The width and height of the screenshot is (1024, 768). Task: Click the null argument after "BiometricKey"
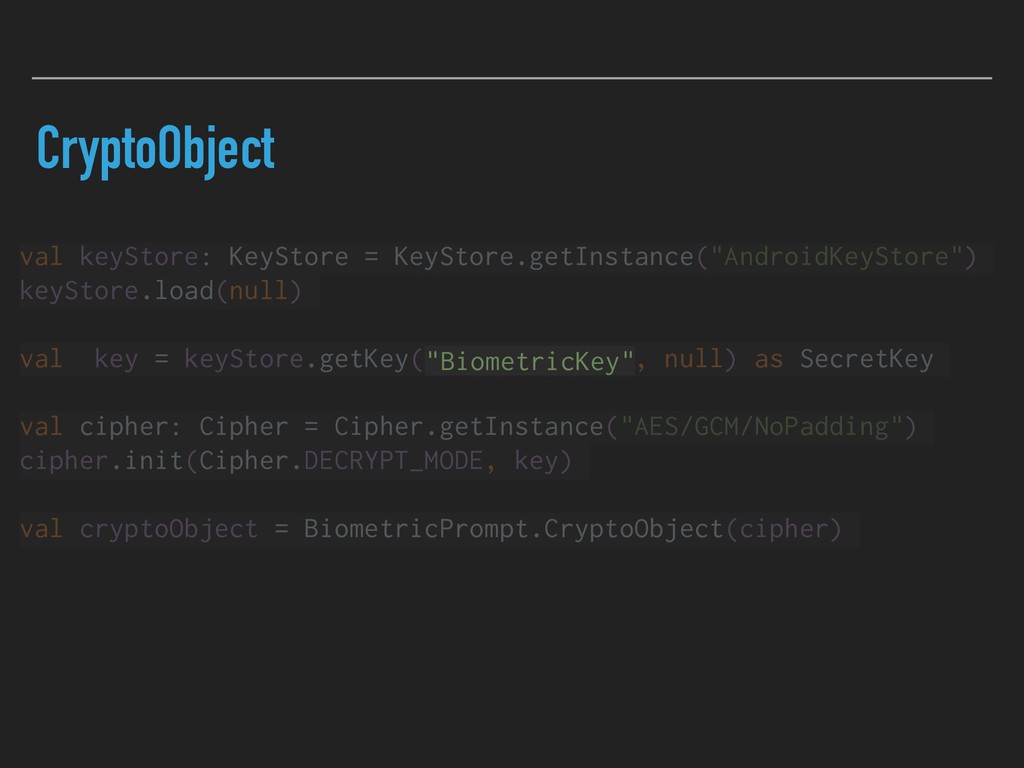[693, 359]
